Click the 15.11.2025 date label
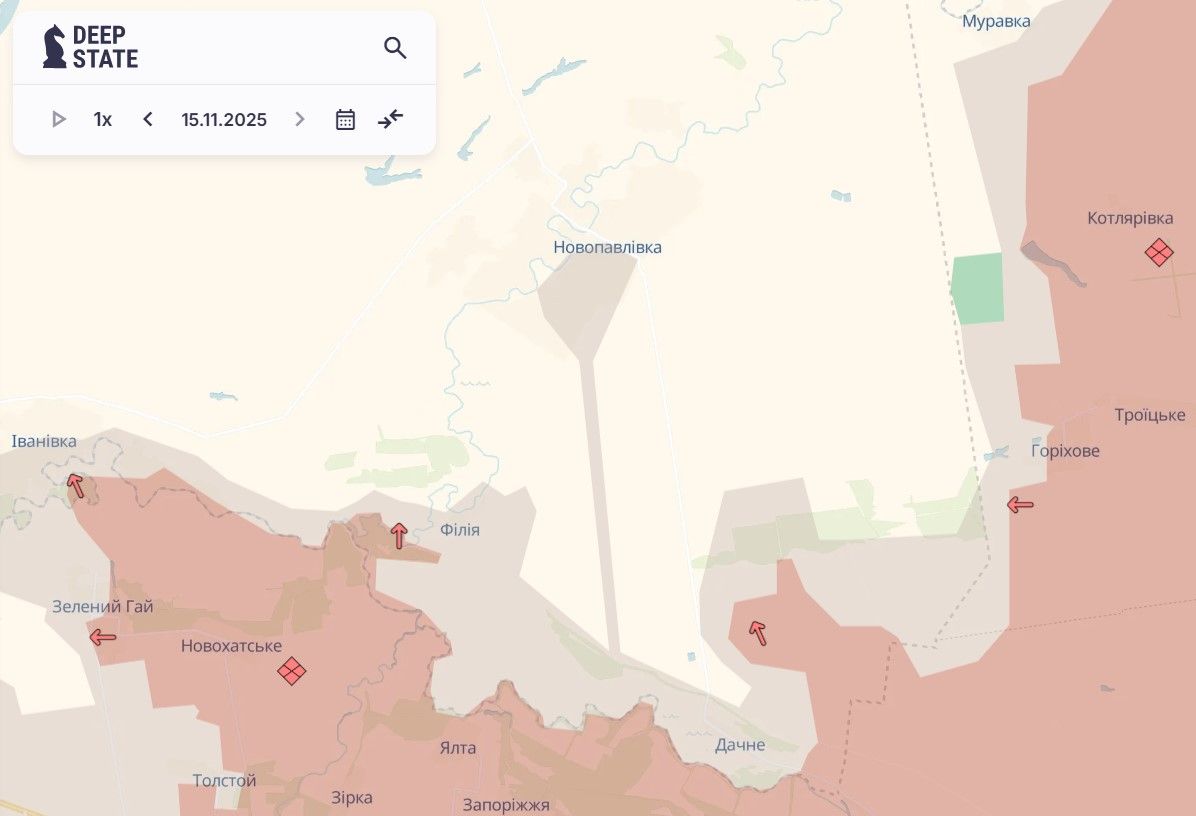Image resolution: width=1196 pixels, height=816 pixels. coord(224,120)
